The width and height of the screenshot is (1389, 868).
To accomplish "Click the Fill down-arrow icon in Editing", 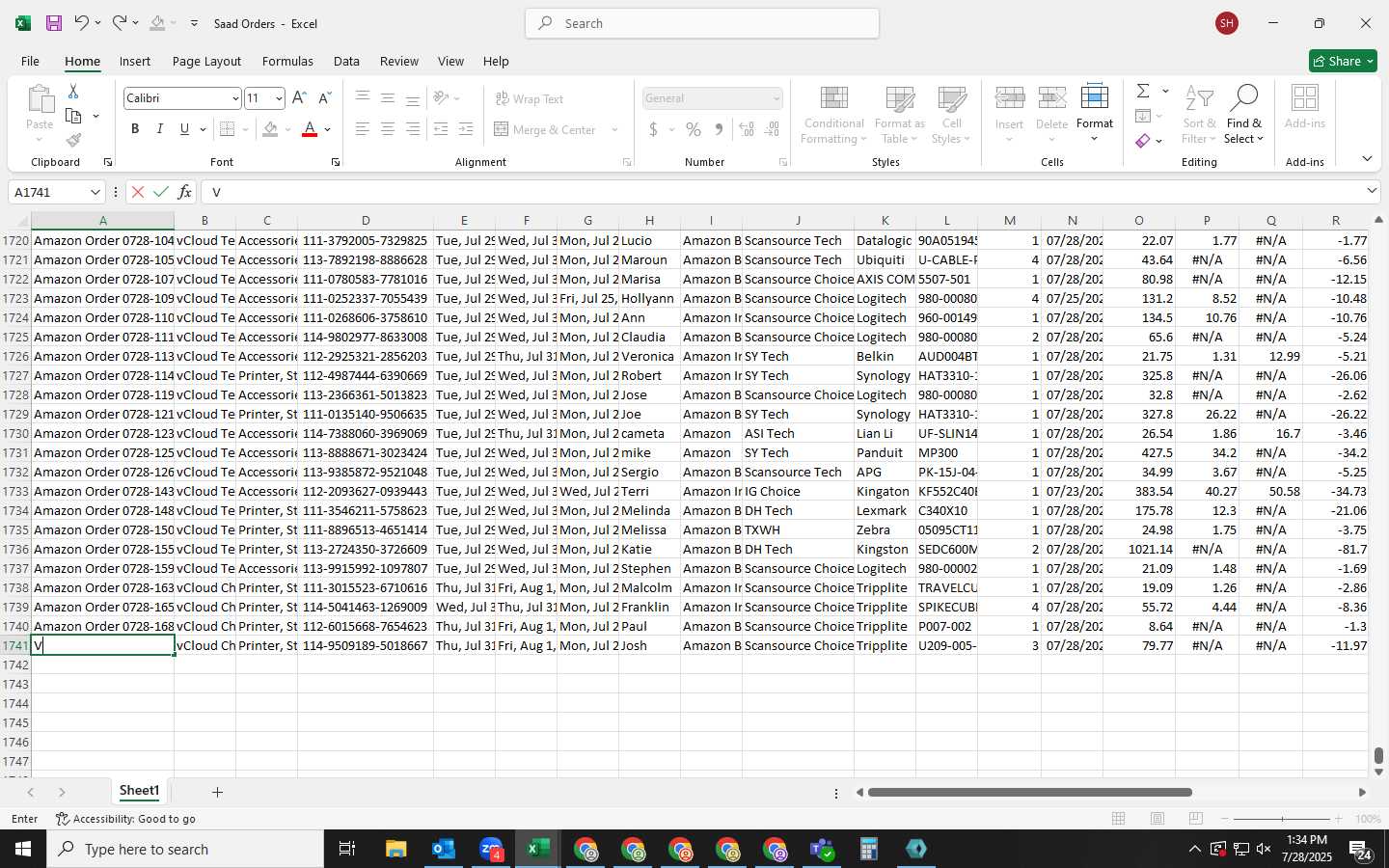I will tap(1143, 116).
